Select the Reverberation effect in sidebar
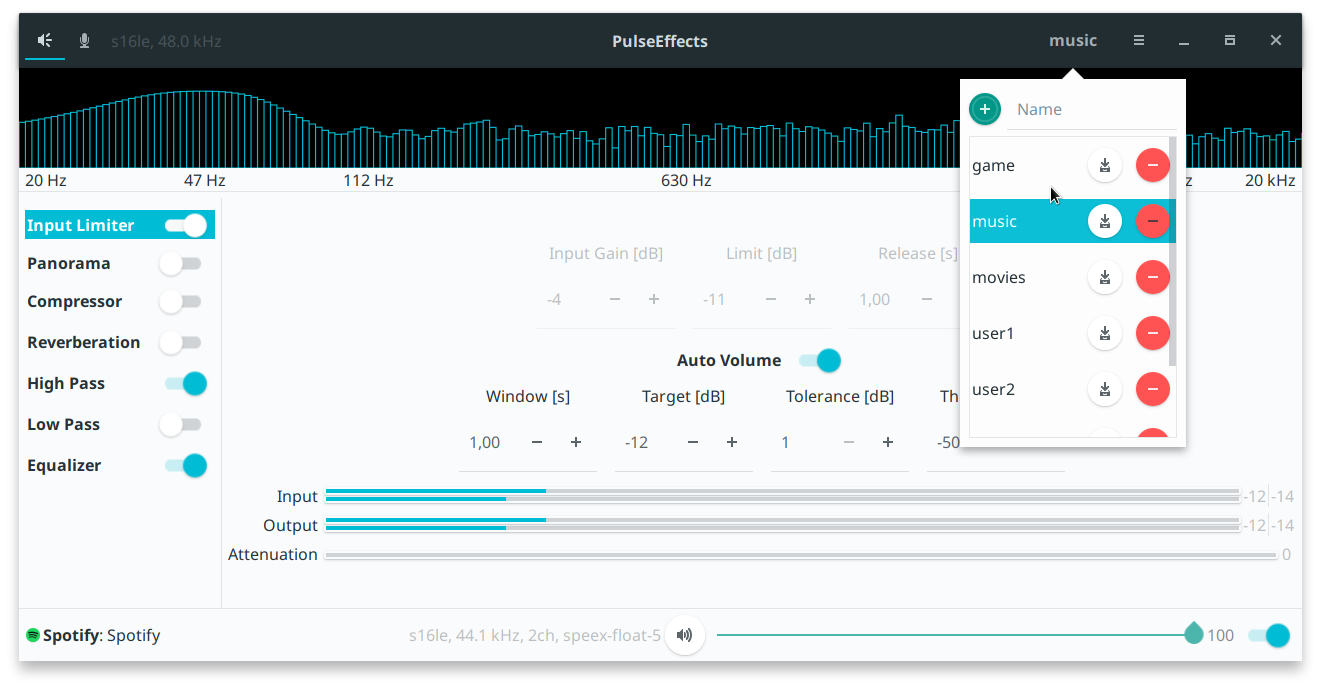 coord(83,343)
